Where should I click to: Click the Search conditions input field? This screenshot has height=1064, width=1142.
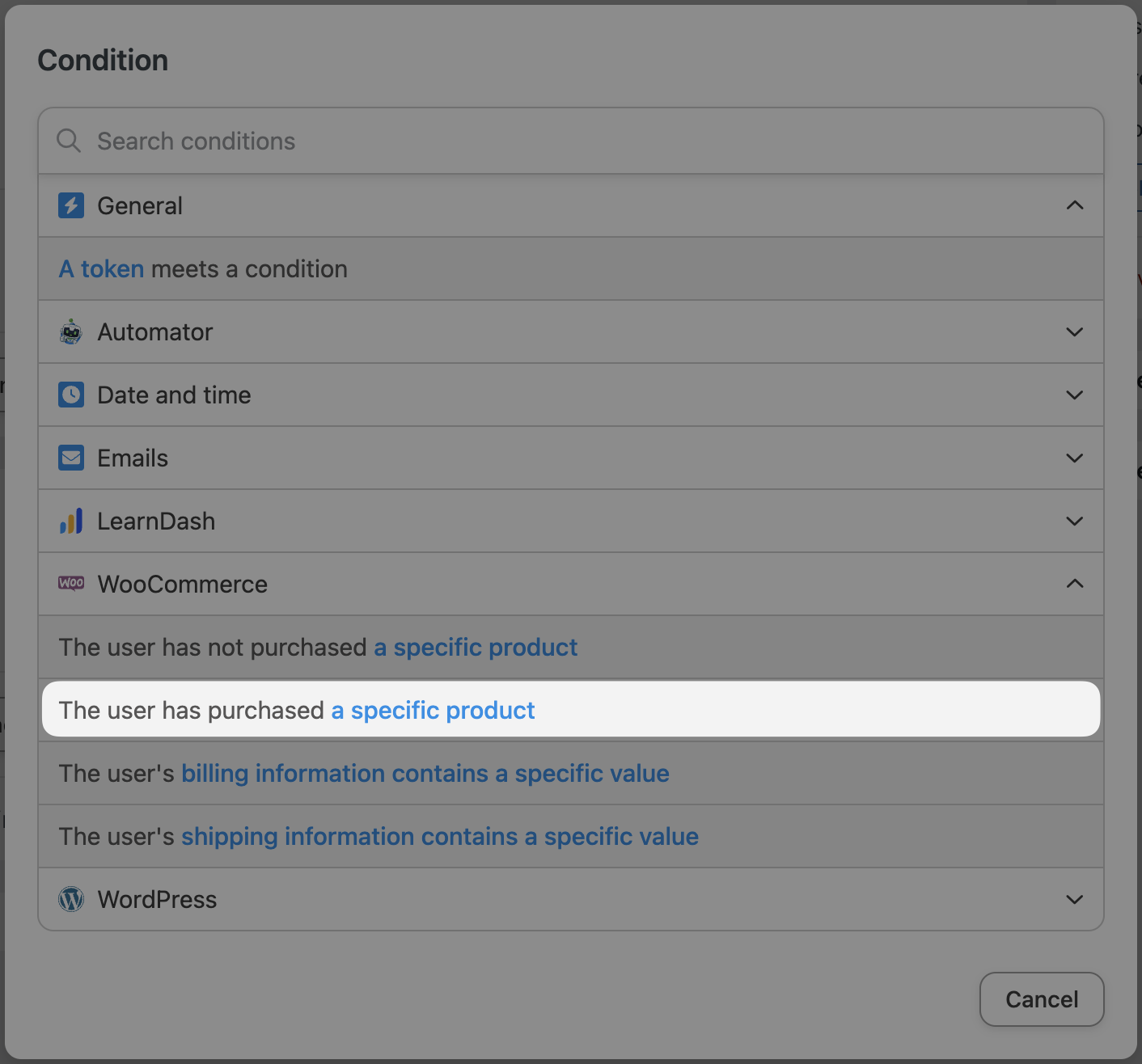324,140
